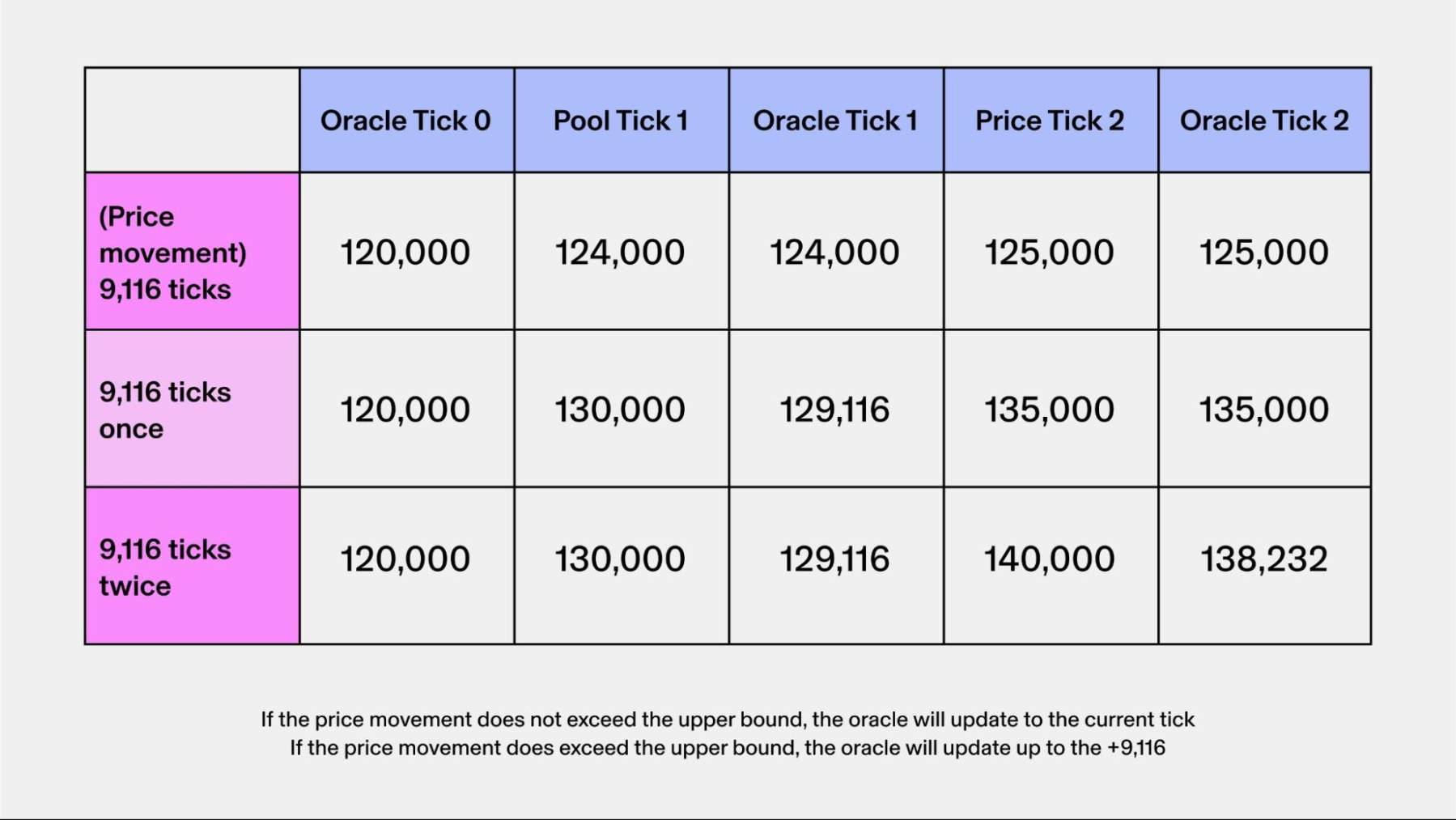Viewport: 1456px width, 820px height.
Task: Select the Pool Tick 1 column header
Action: pos(621,121)
